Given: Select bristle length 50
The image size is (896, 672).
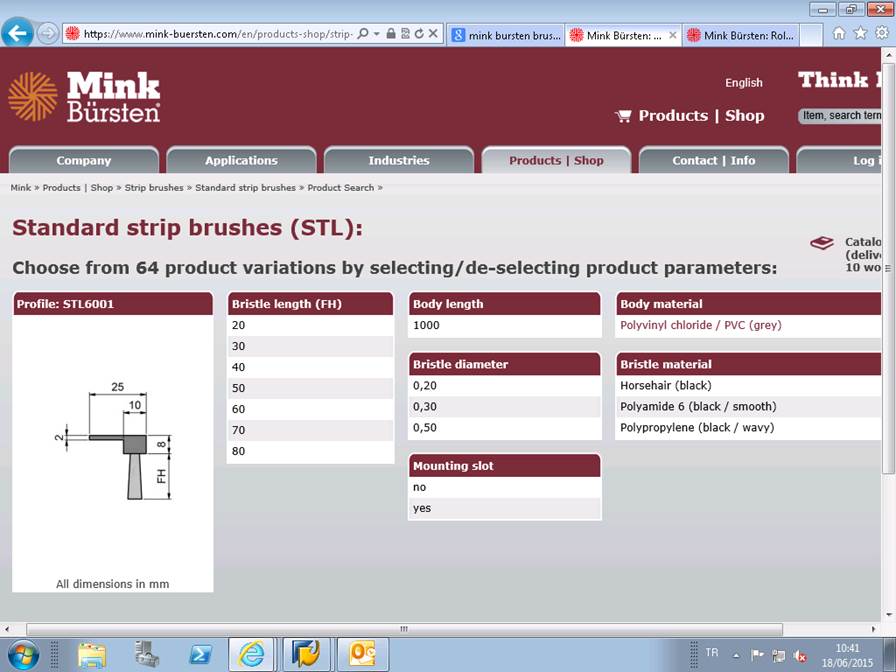Looking at the screenshot, I should click(310, 388).
